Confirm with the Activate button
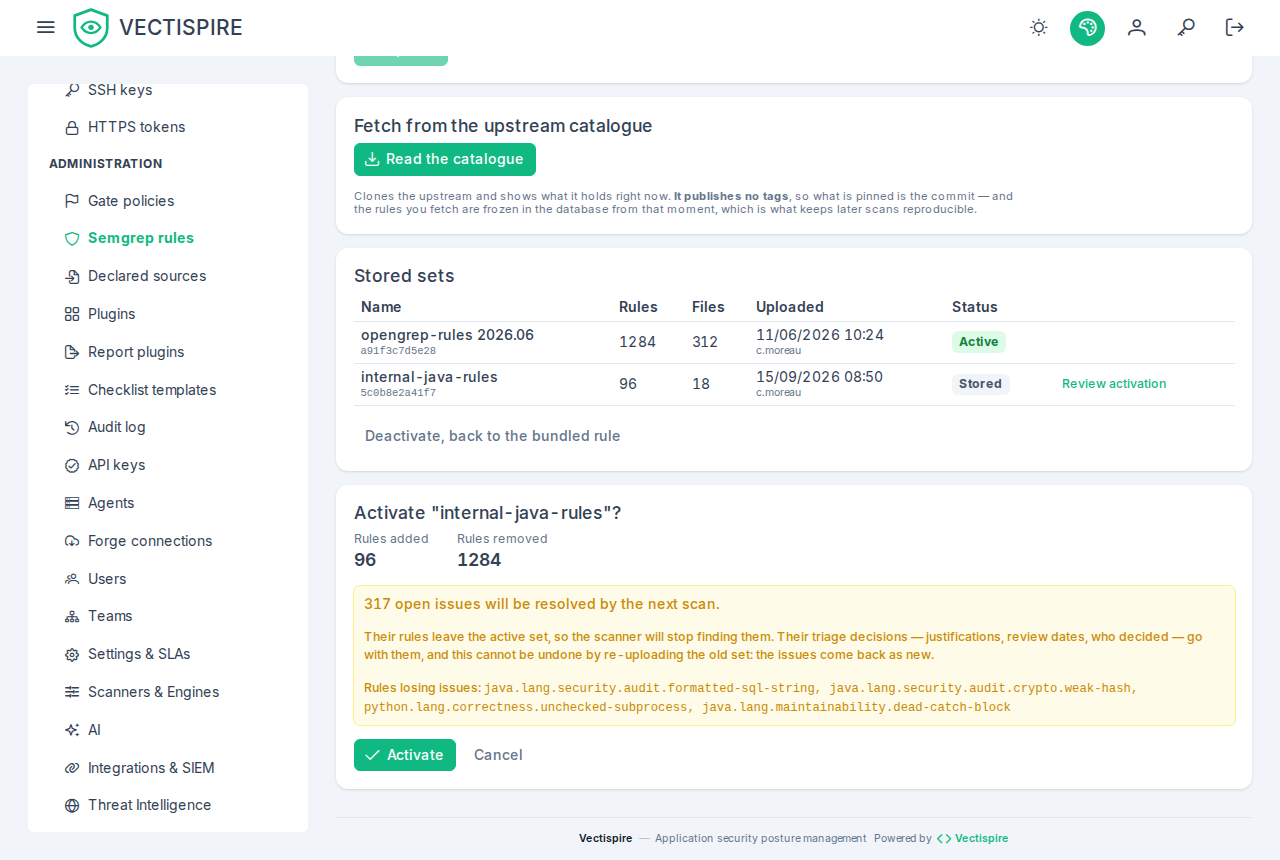Screen dimensions: 1280x860 [405, 755]
